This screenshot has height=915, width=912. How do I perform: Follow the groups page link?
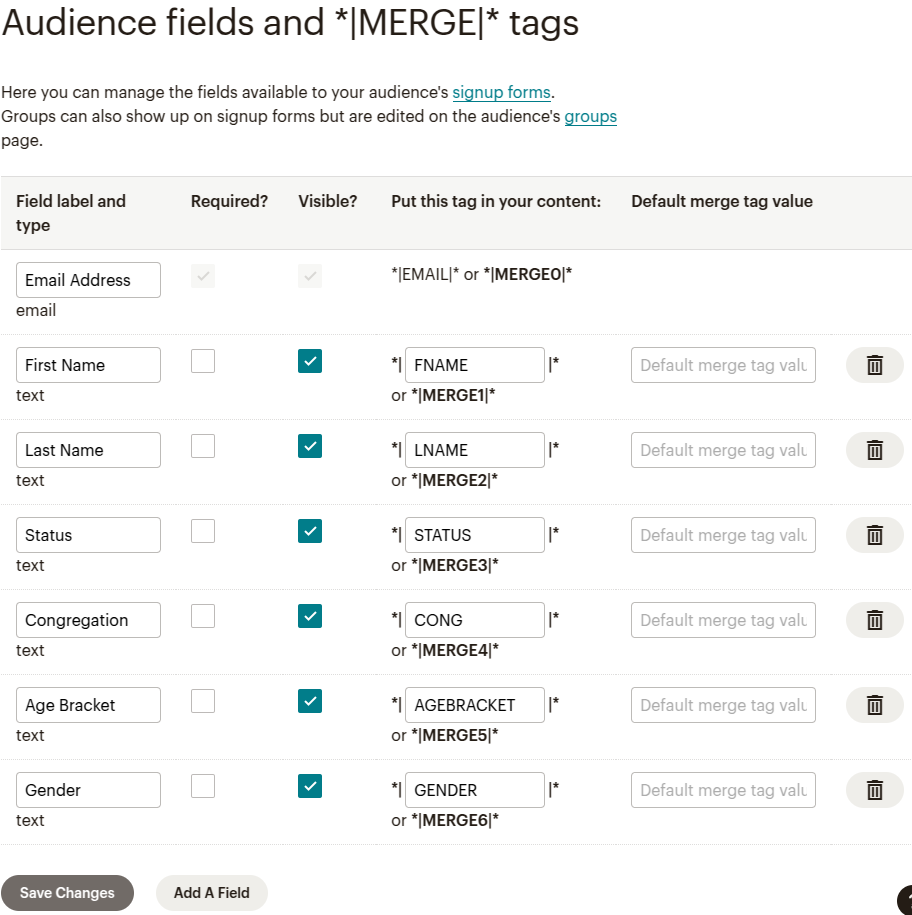[590, 116]
